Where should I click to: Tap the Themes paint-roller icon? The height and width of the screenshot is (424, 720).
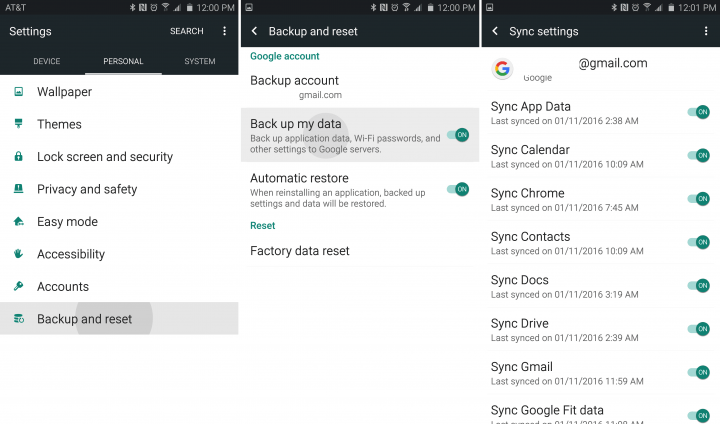[x=18, y=124]
